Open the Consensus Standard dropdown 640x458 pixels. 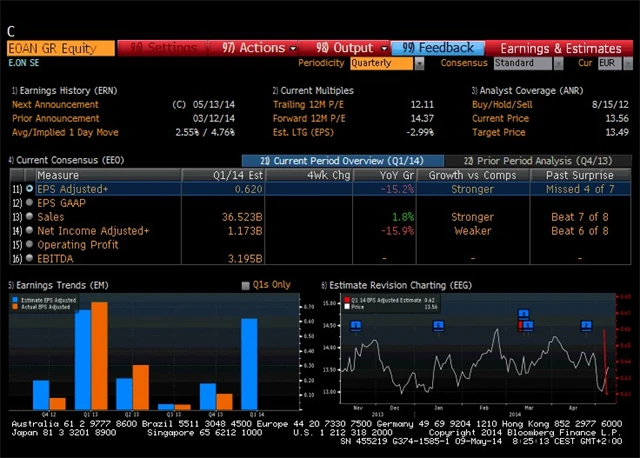point(527,63)
